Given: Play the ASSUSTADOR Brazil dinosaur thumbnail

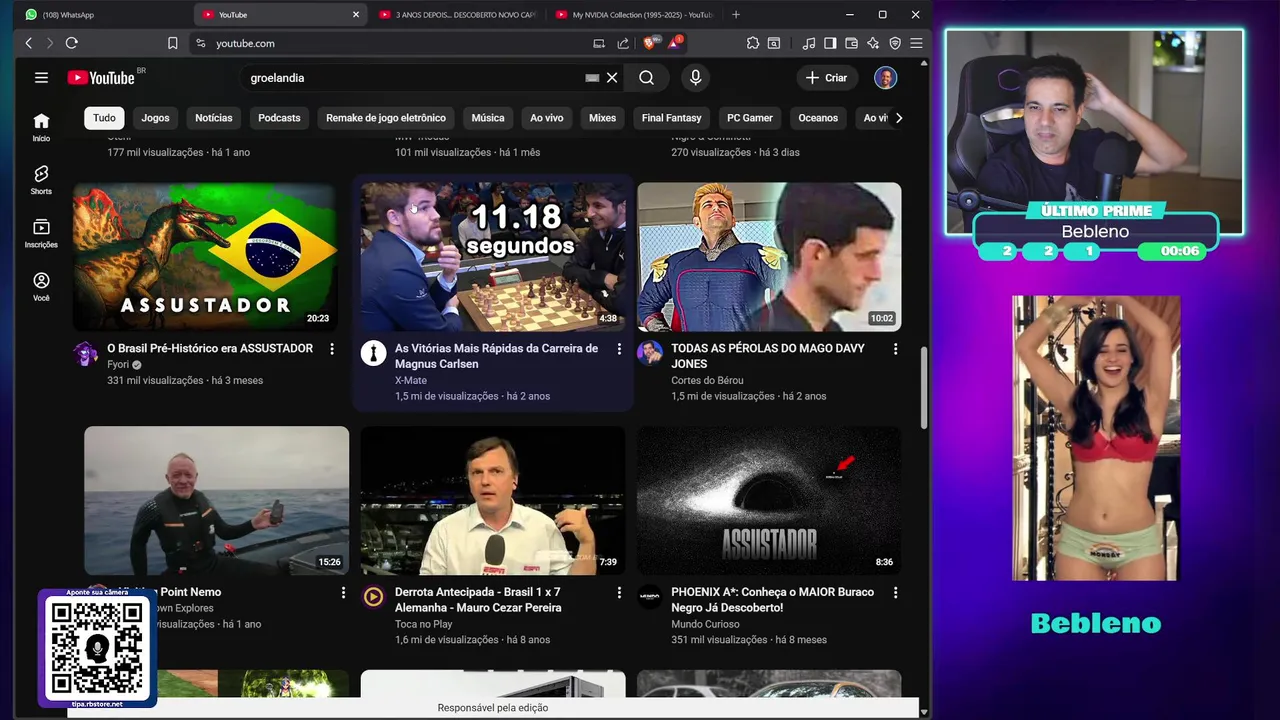Looking at the screenshot, I should tap(205, 256).
